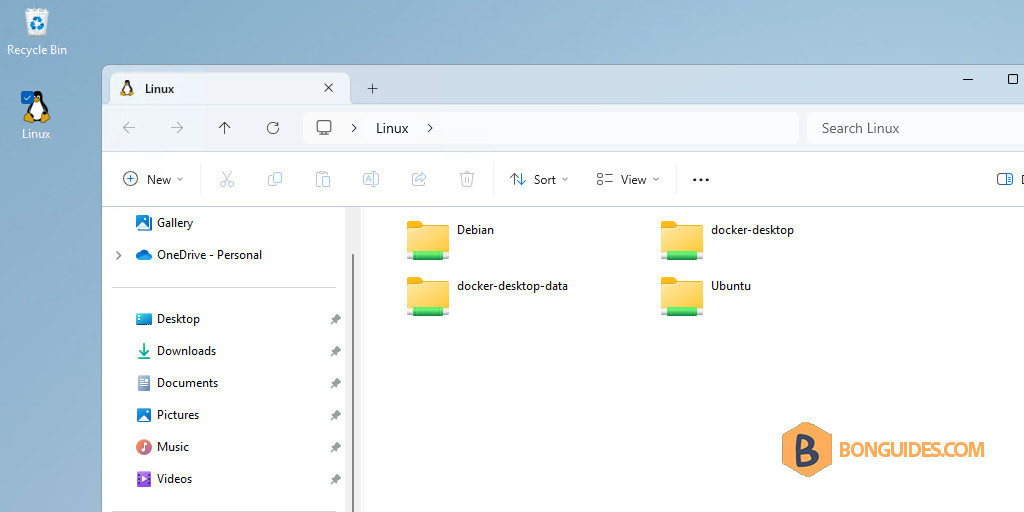The width and height of the screenshot is (1024, 512).
Task: Select the docker-desktop folder icon
Action: (682, 240)
